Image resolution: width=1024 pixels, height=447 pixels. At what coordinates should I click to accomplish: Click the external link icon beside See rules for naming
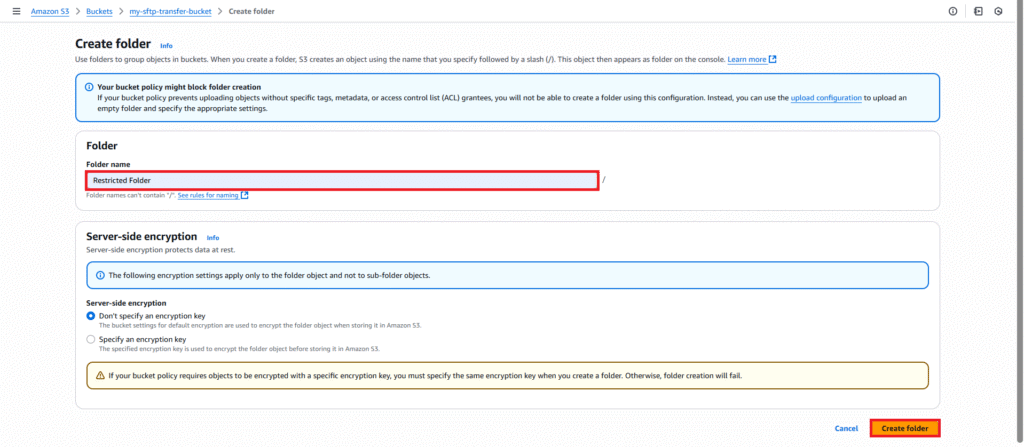[244, 195]
